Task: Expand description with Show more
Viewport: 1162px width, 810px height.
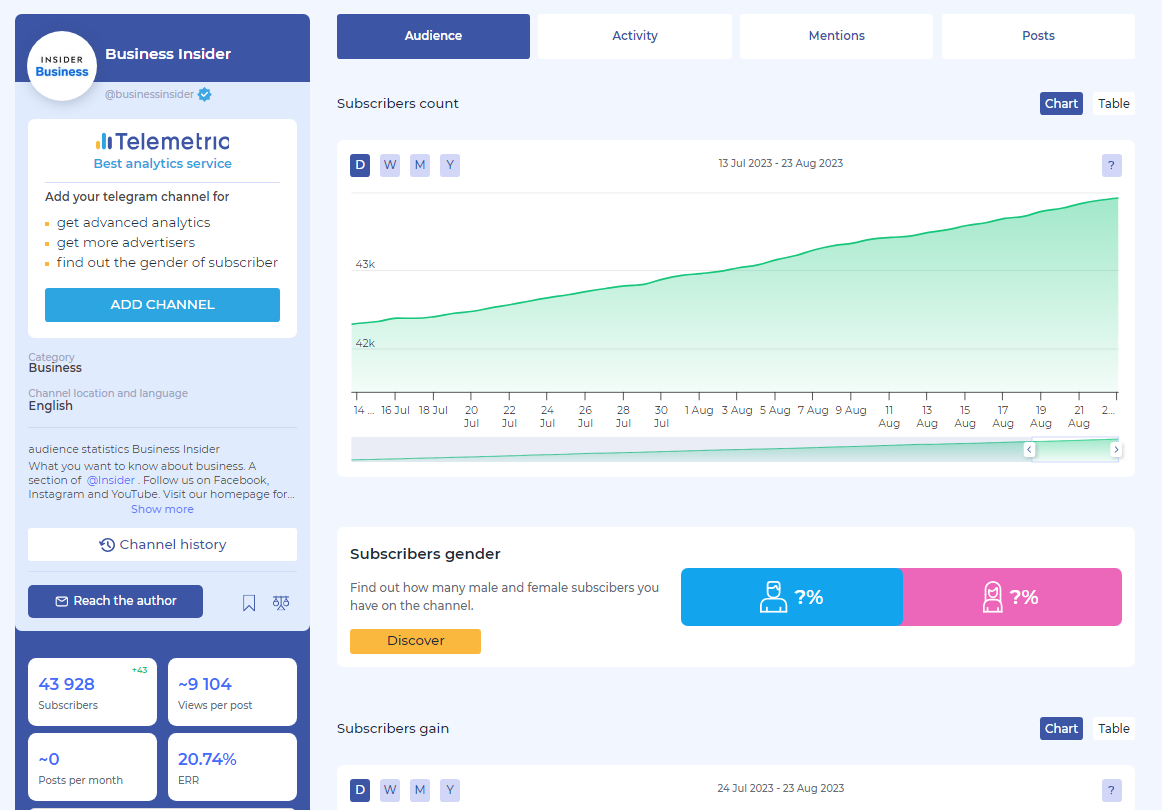Action: click(x=162, y=509)
